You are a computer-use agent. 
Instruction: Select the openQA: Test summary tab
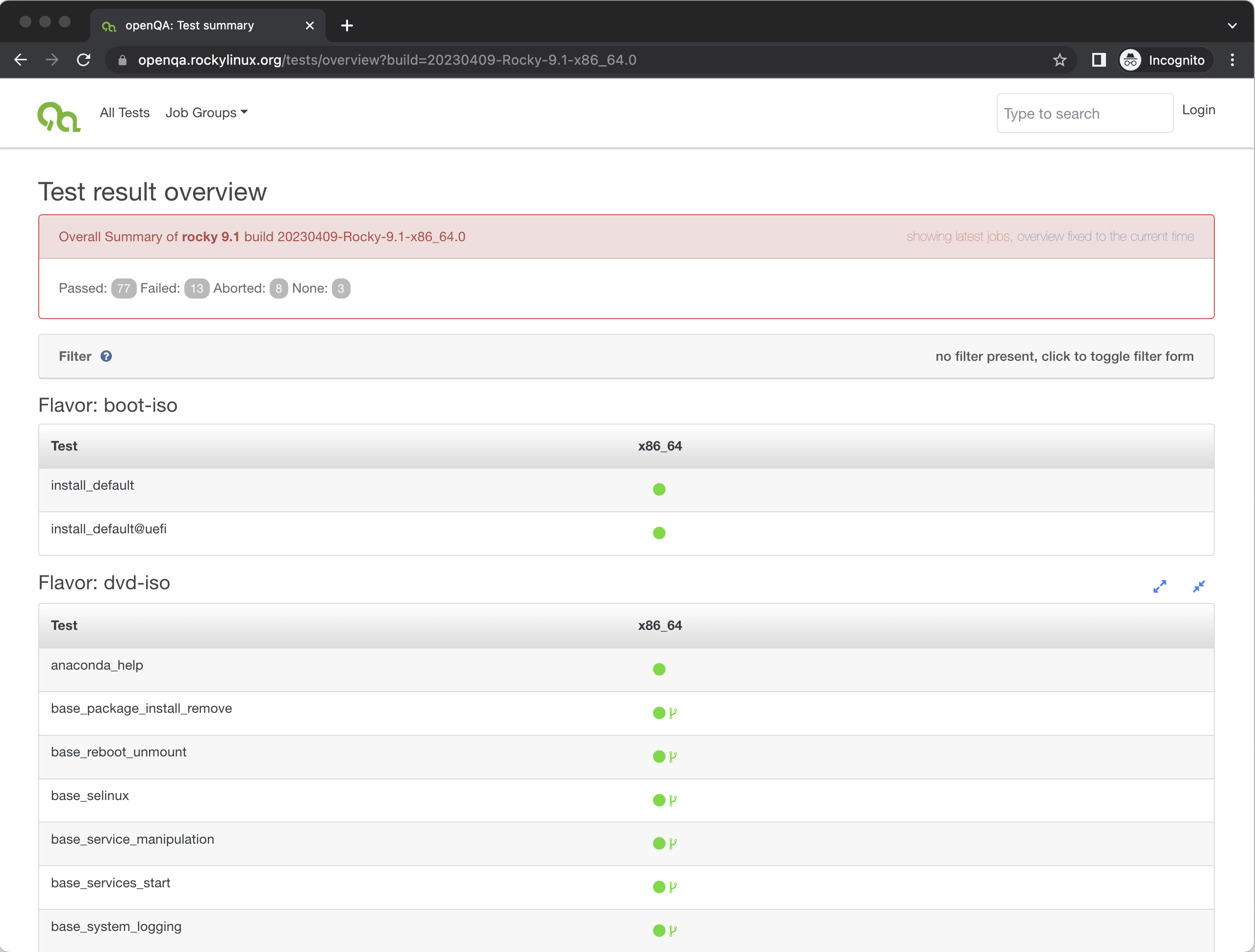pos(190,25)
